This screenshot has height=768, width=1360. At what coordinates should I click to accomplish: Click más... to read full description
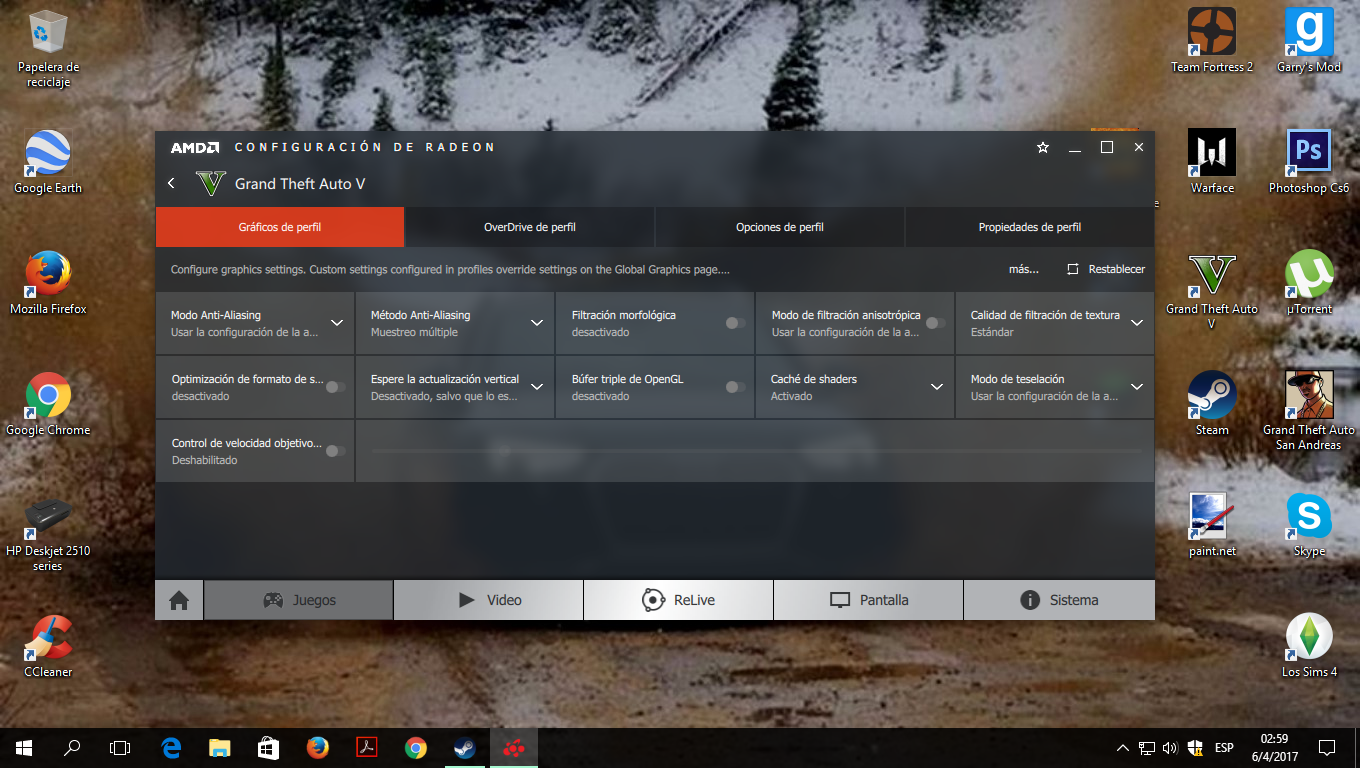point(1023,269)
